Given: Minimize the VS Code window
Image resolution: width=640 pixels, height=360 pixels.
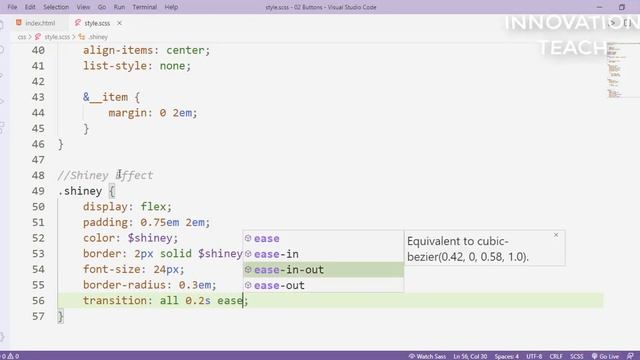Looking at the screenshot, I should (x=599, y=7).
